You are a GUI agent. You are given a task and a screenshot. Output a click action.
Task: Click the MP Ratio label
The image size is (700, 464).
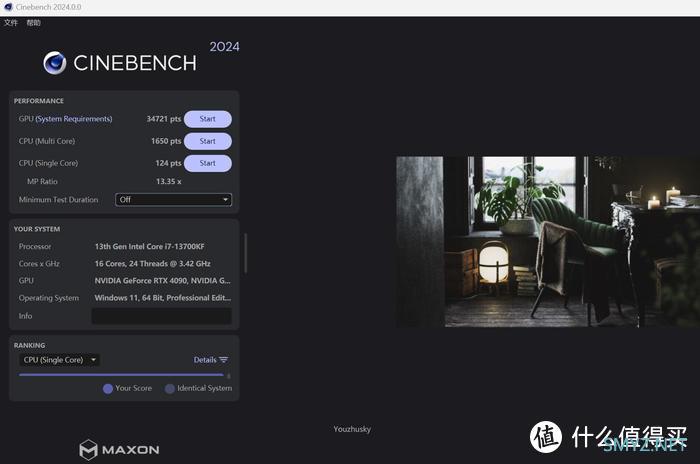[42, 181]
